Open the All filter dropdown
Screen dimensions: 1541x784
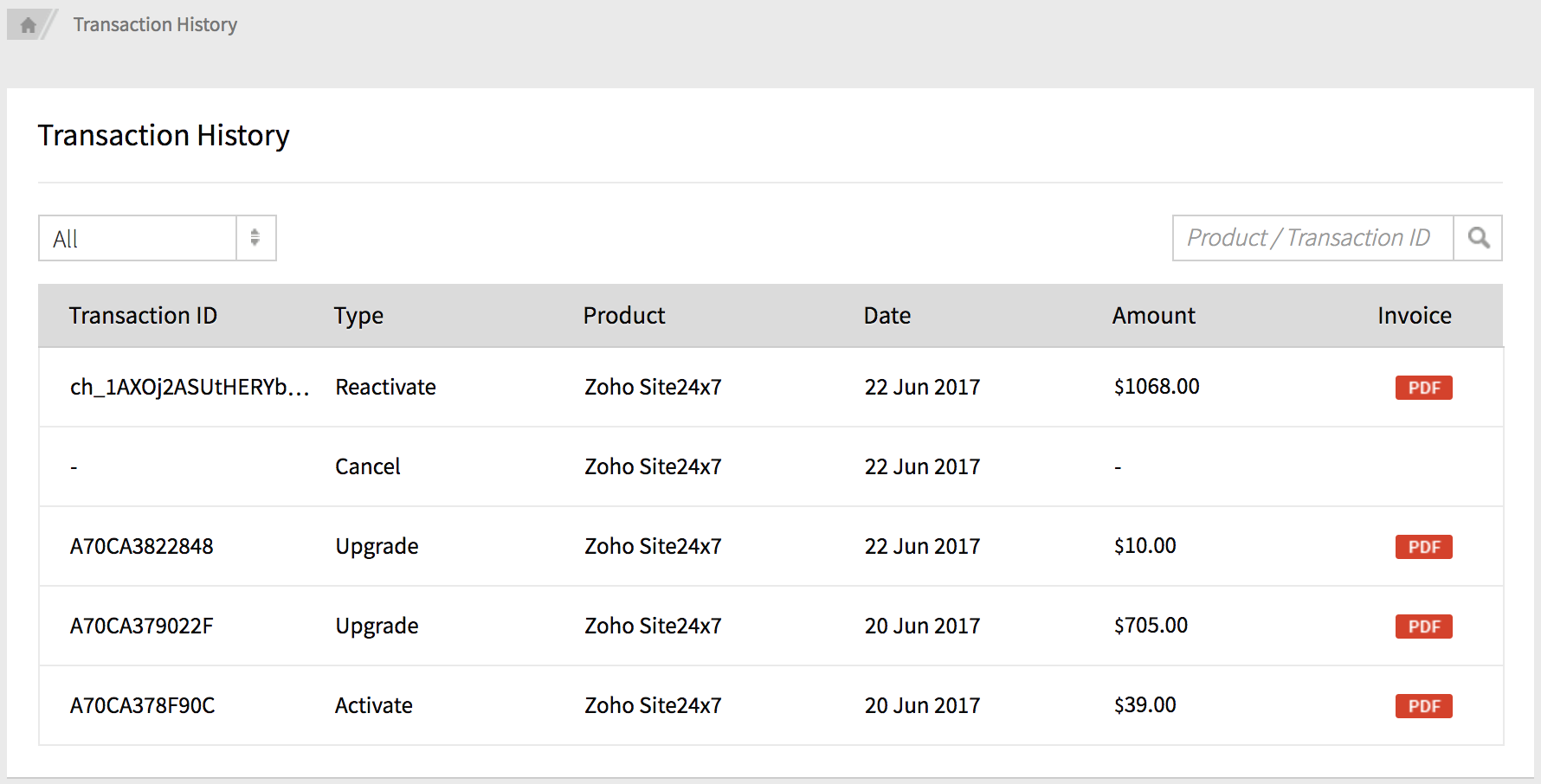[x=139, y=239]
